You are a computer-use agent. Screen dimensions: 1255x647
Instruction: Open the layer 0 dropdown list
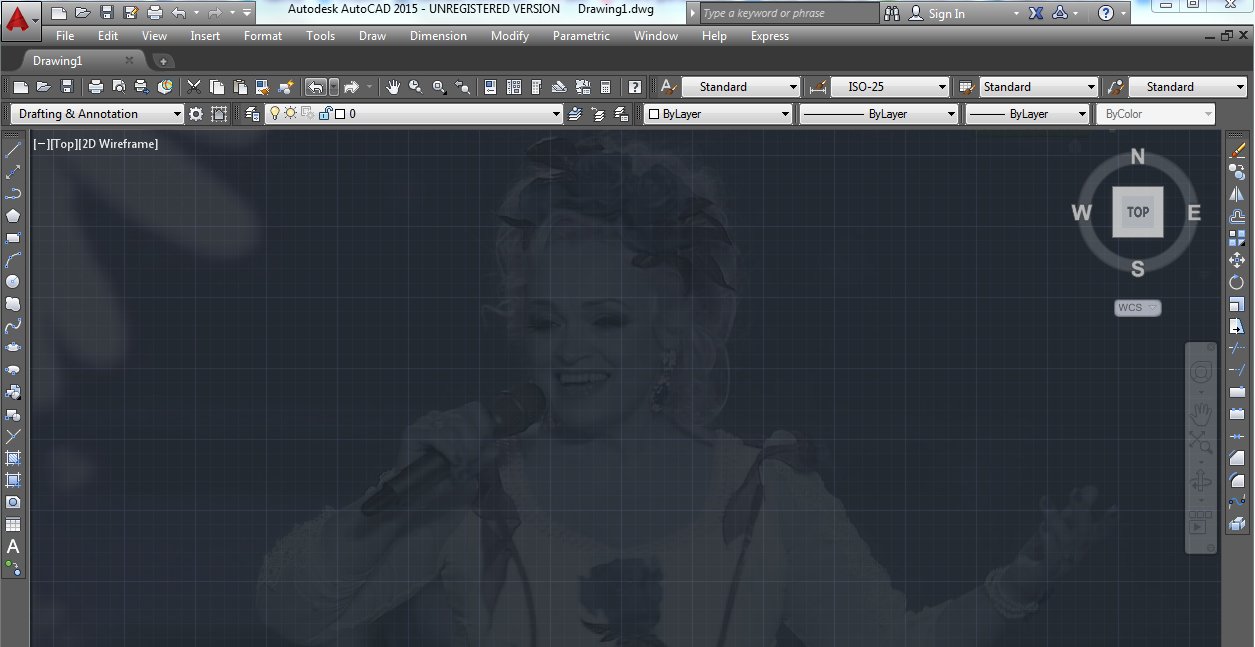414,114
